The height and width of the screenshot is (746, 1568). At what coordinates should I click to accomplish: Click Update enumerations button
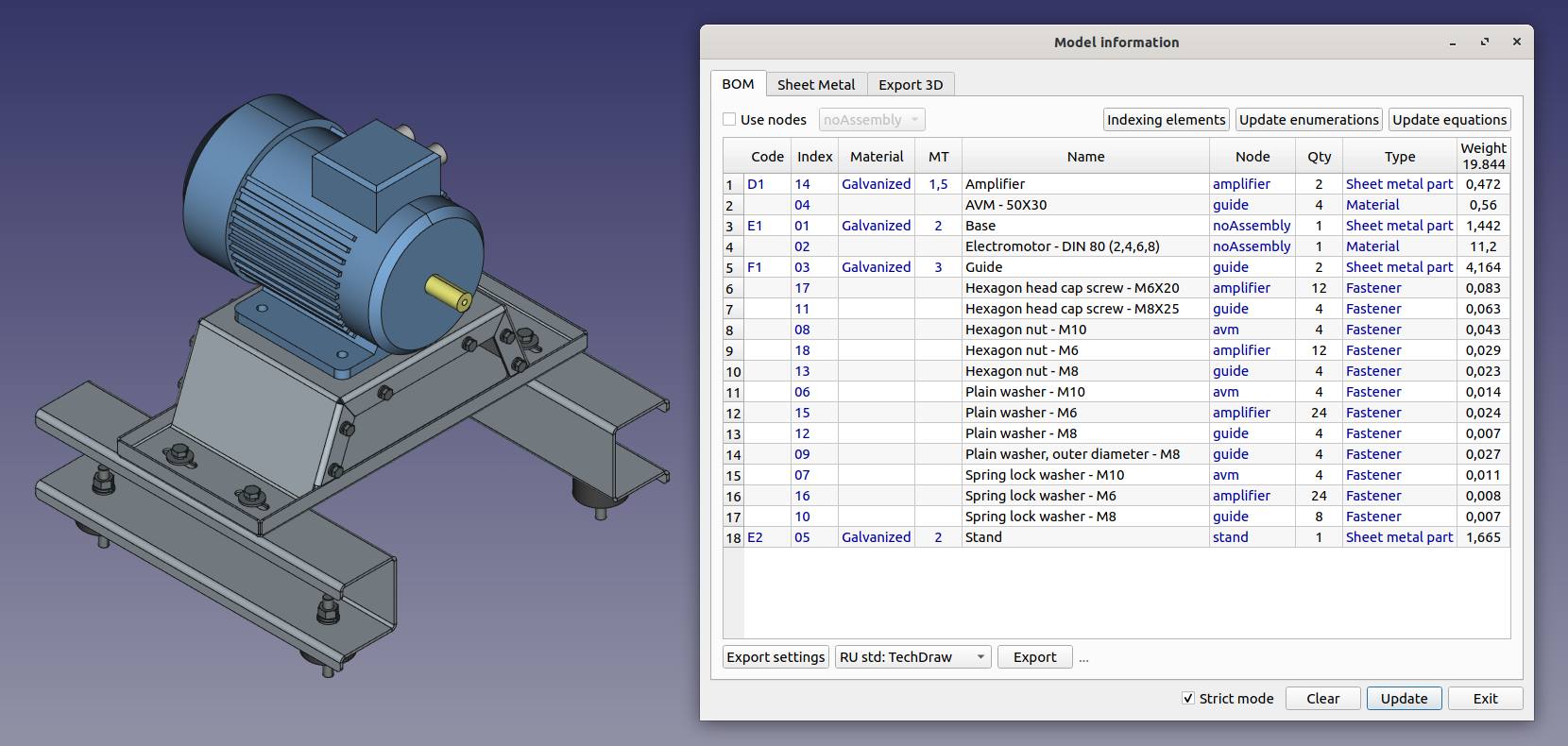pyautogui.click(x=1308, y=120)
